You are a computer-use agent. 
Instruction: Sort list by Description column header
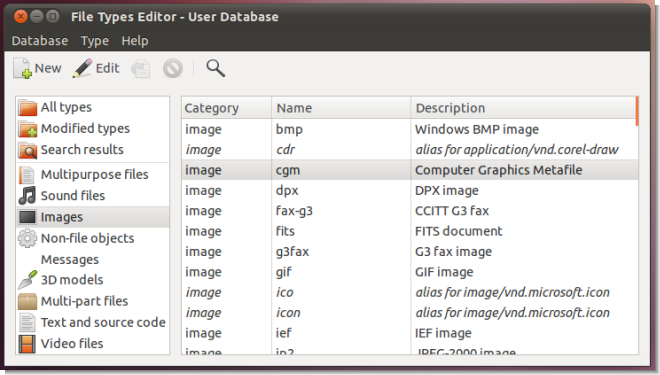coord(523,108)
